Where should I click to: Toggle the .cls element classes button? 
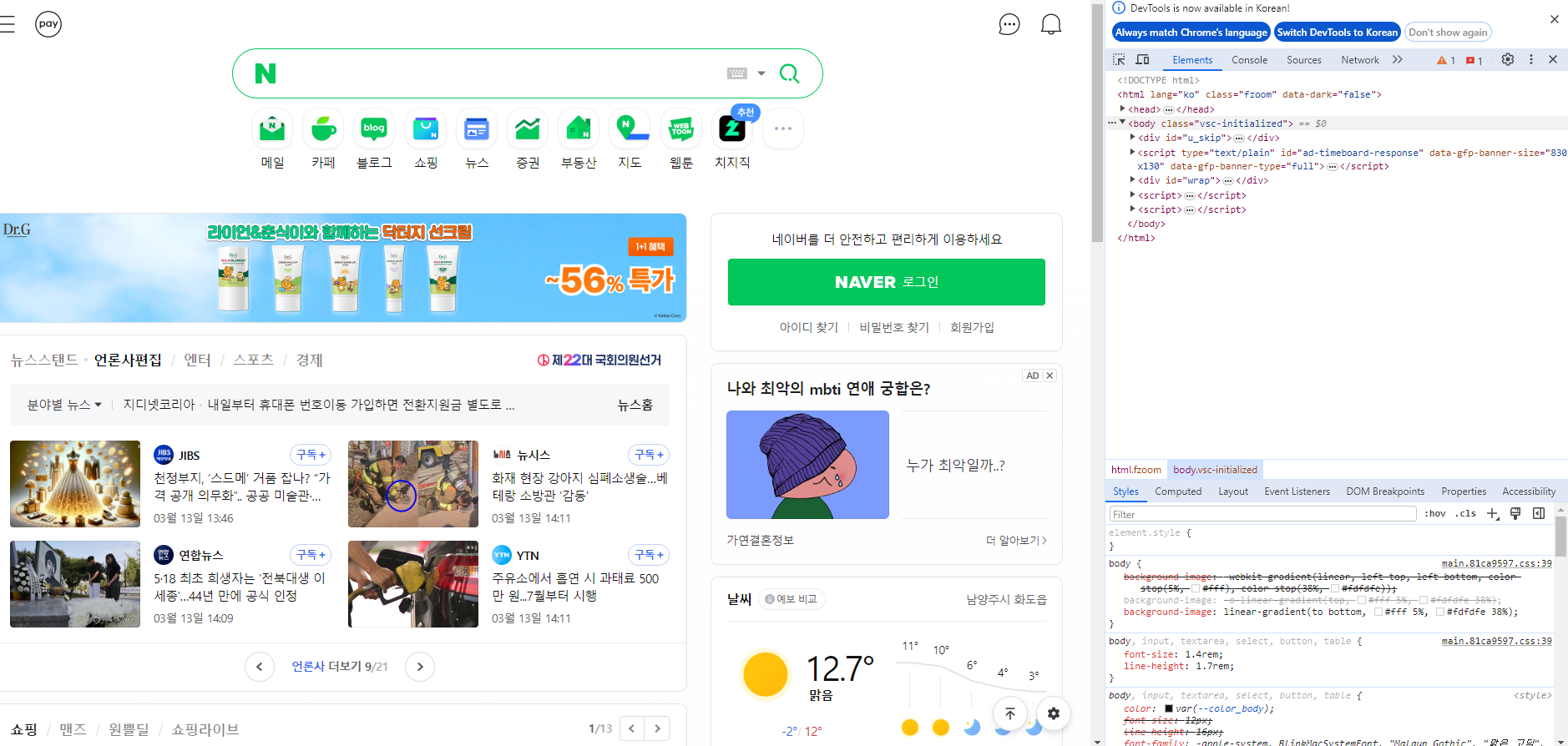(x=1466, y=514)
